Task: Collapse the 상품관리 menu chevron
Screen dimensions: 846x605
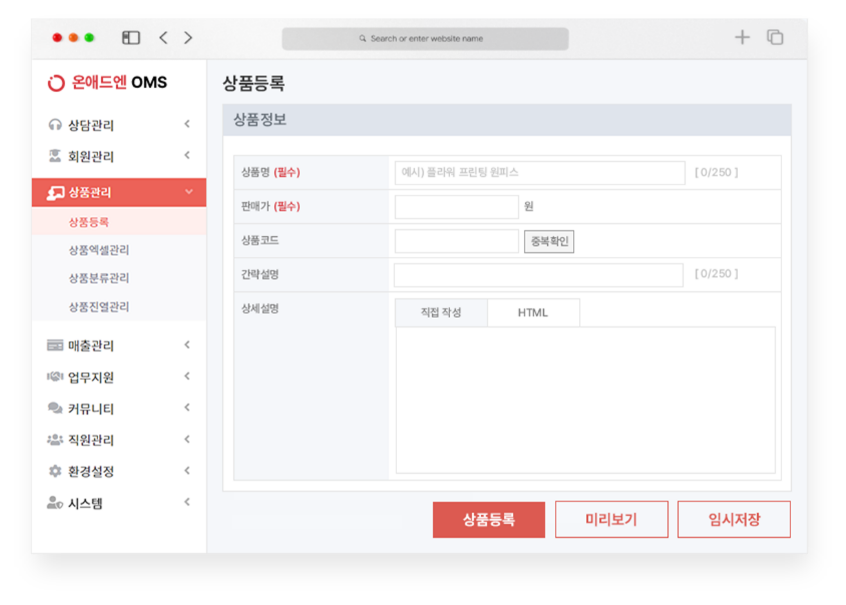Action: click(189, 192)
